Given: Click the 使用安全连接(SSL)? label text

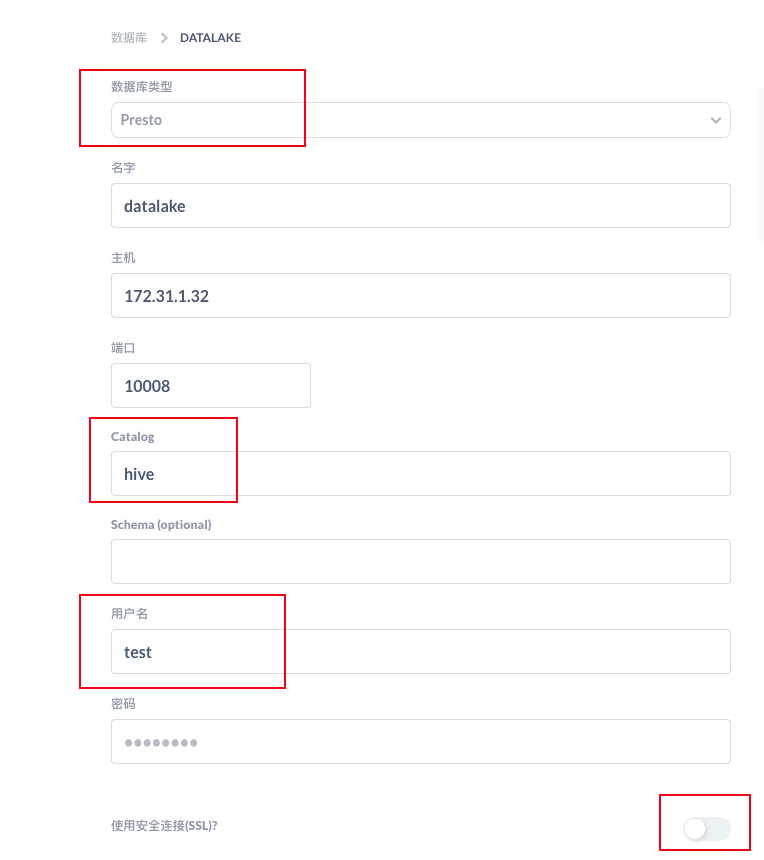Looking at the screenshot, I should coord(164,825).
